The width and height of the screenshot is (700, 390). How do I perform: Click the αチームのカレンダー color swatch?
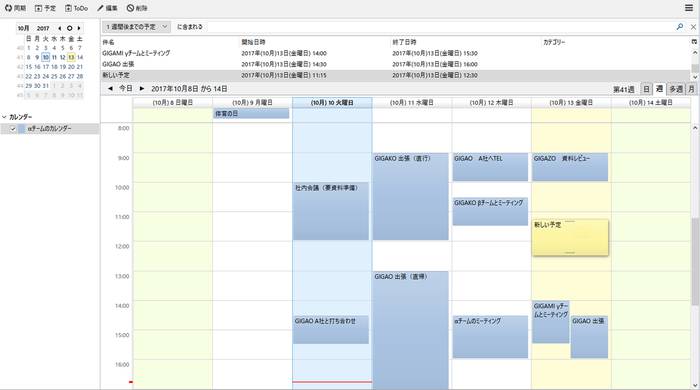[x=21, y=129]
